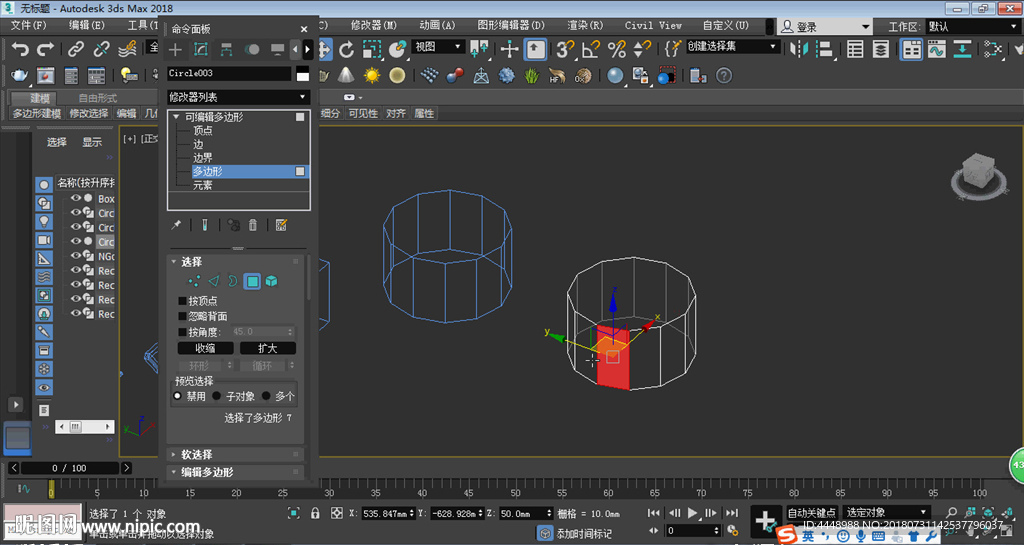
Task: Open the Help question mark icon
Action: click(724, 76)
